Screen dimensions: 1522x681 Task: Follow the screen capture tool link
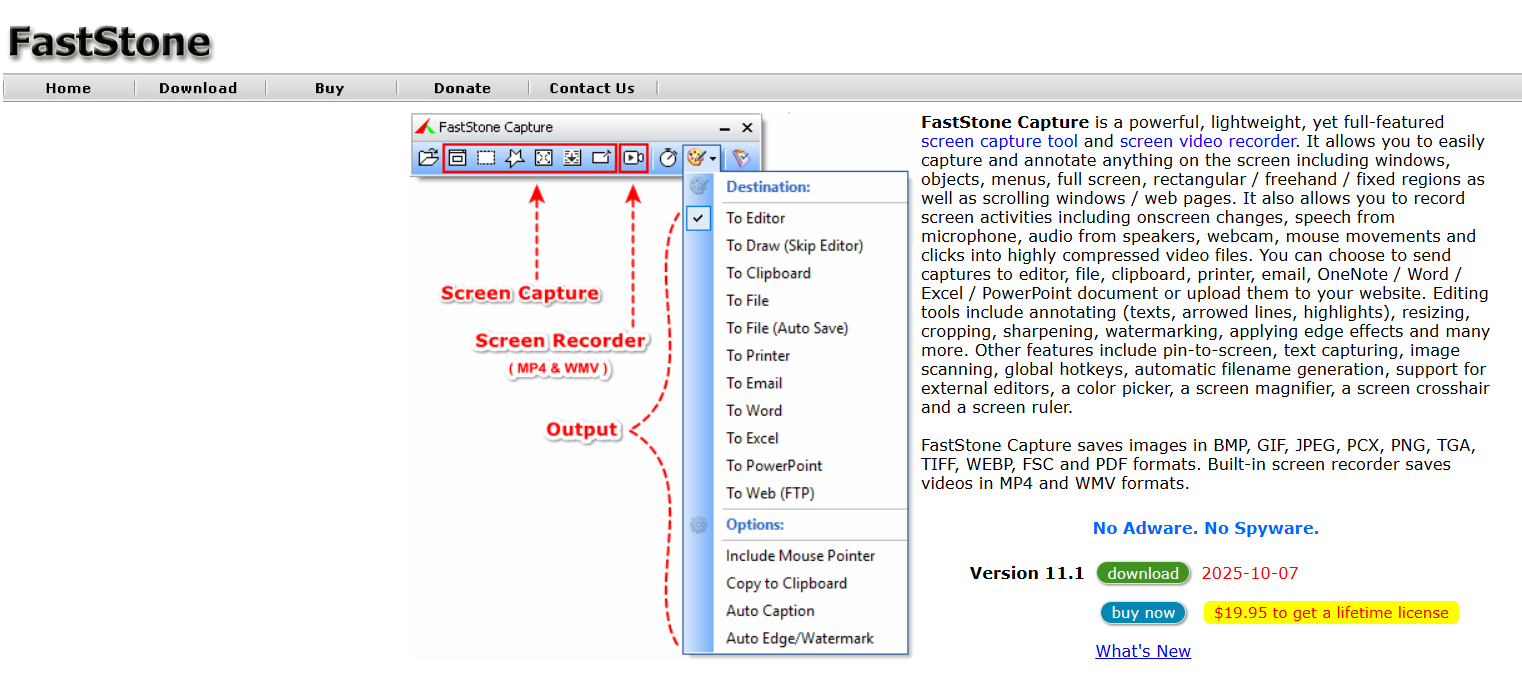[1000, 141]
